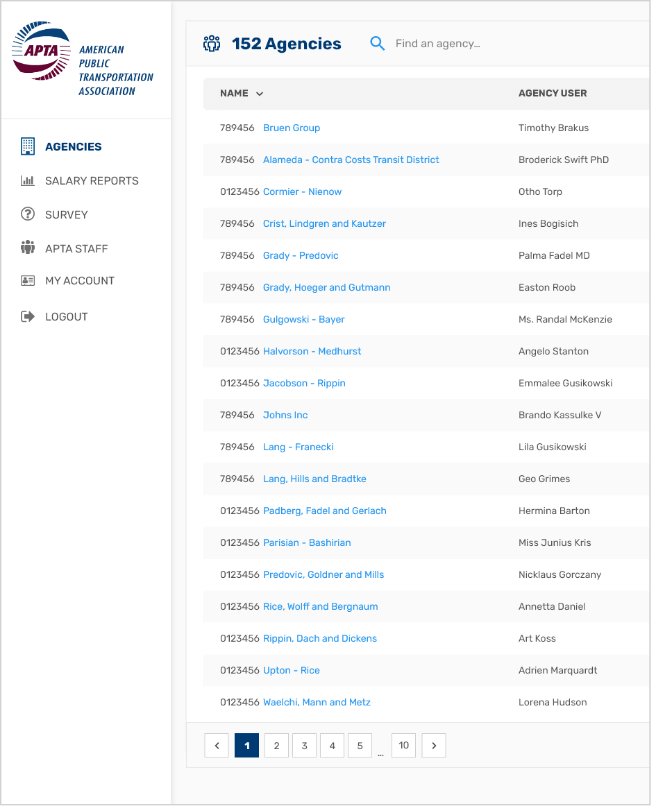This screenshot has width=651, height=806.
Task: Click the agencies group icon beside 152 Agencies
Action: click(211, 44)
